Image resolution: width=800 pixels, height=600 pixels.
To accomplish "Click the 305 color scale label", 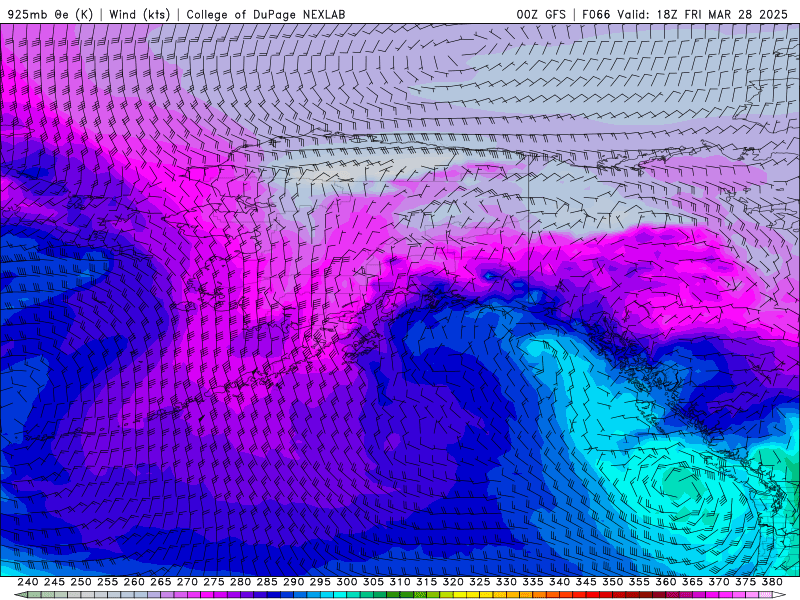I will tap(373, 582).
